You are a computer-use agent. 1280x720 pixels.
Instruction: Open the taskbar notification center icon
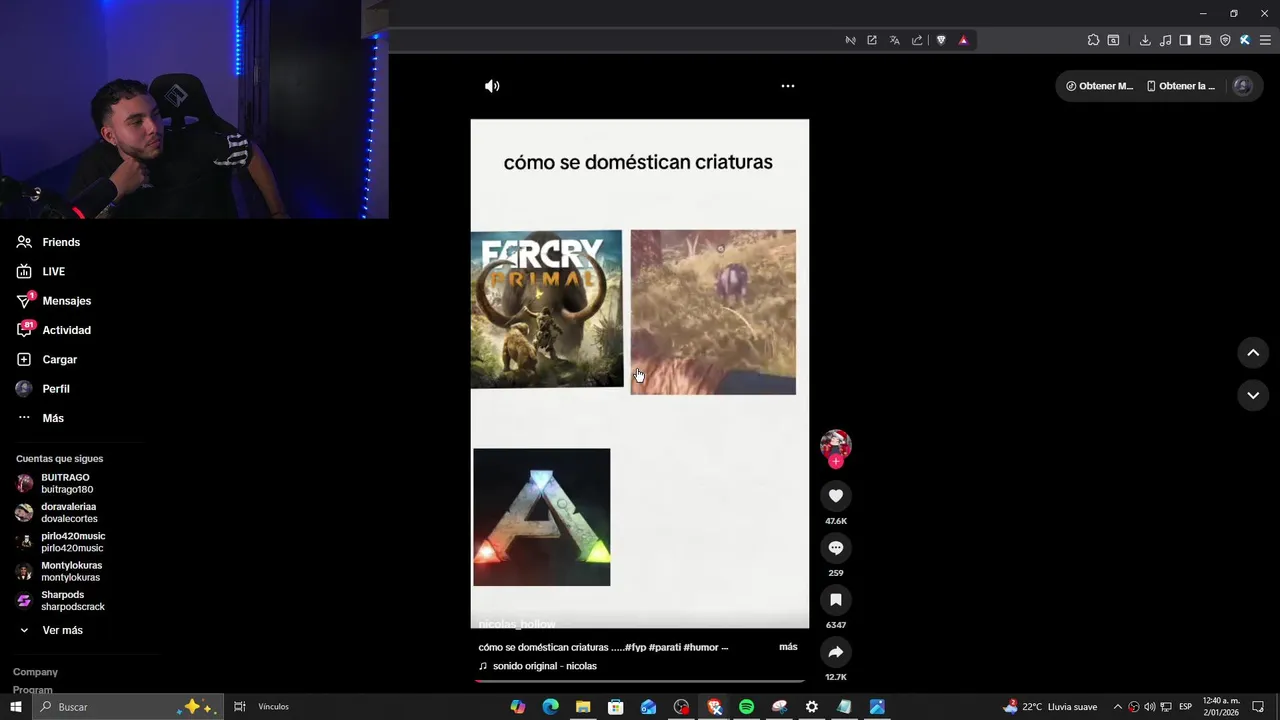pyautogui.click(x=1259, y=707)
